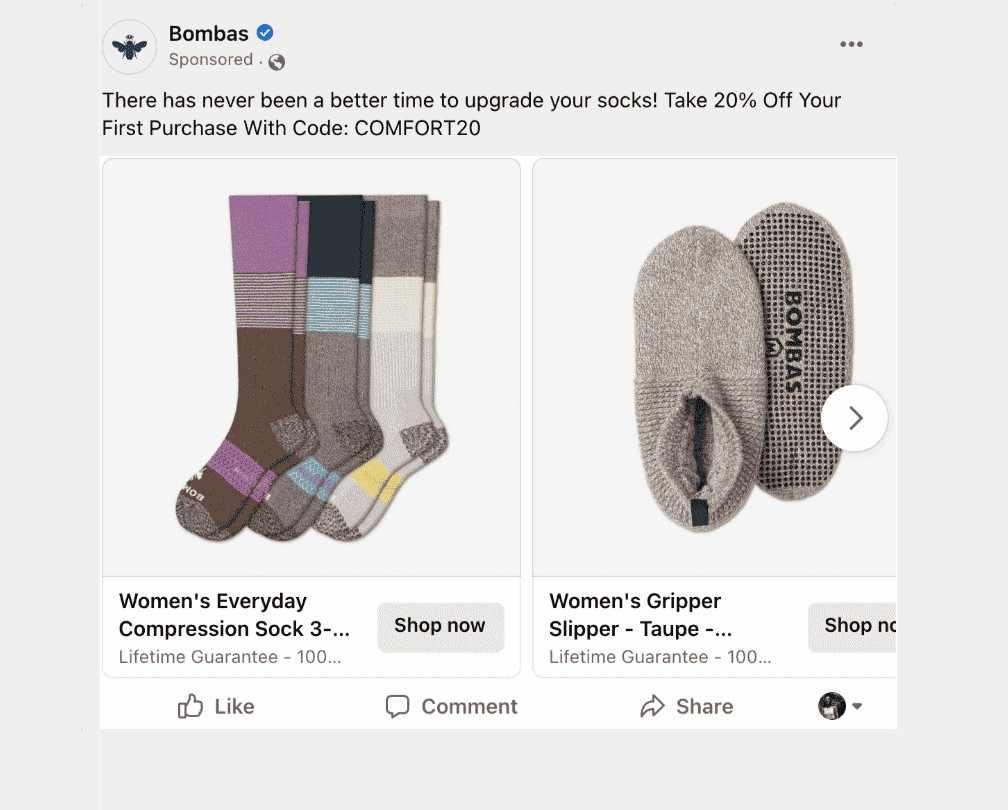
Task: Open the Bombas page by clicking its name
Action: [209, 32]
